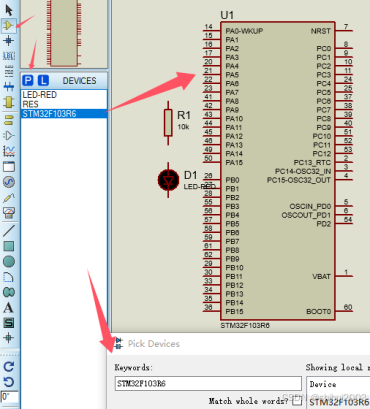Click the P pick-from-libraries button

click(x=28, y=81)
